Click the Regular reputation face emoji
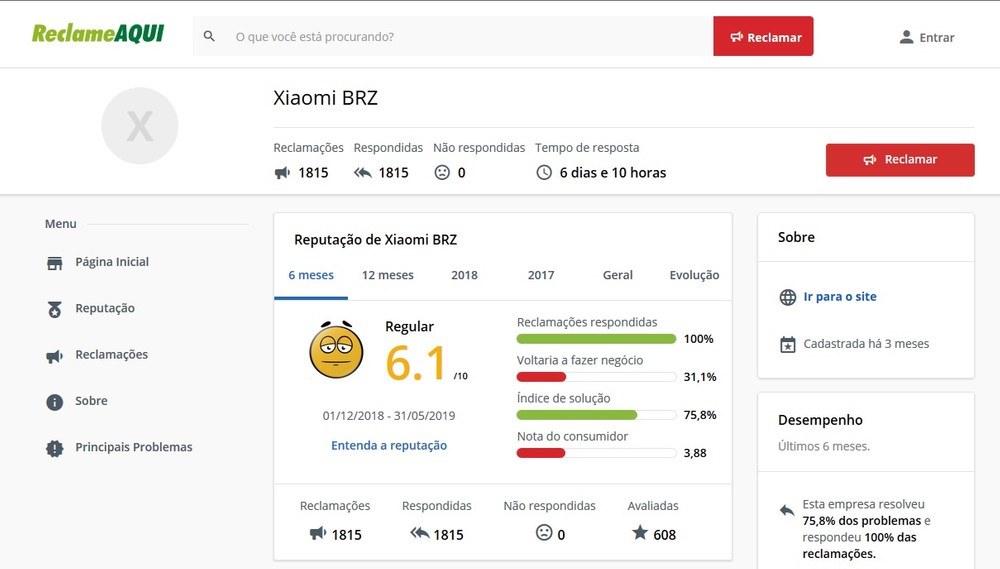Viewport: 1000px width, 569px height. [336, 350]
